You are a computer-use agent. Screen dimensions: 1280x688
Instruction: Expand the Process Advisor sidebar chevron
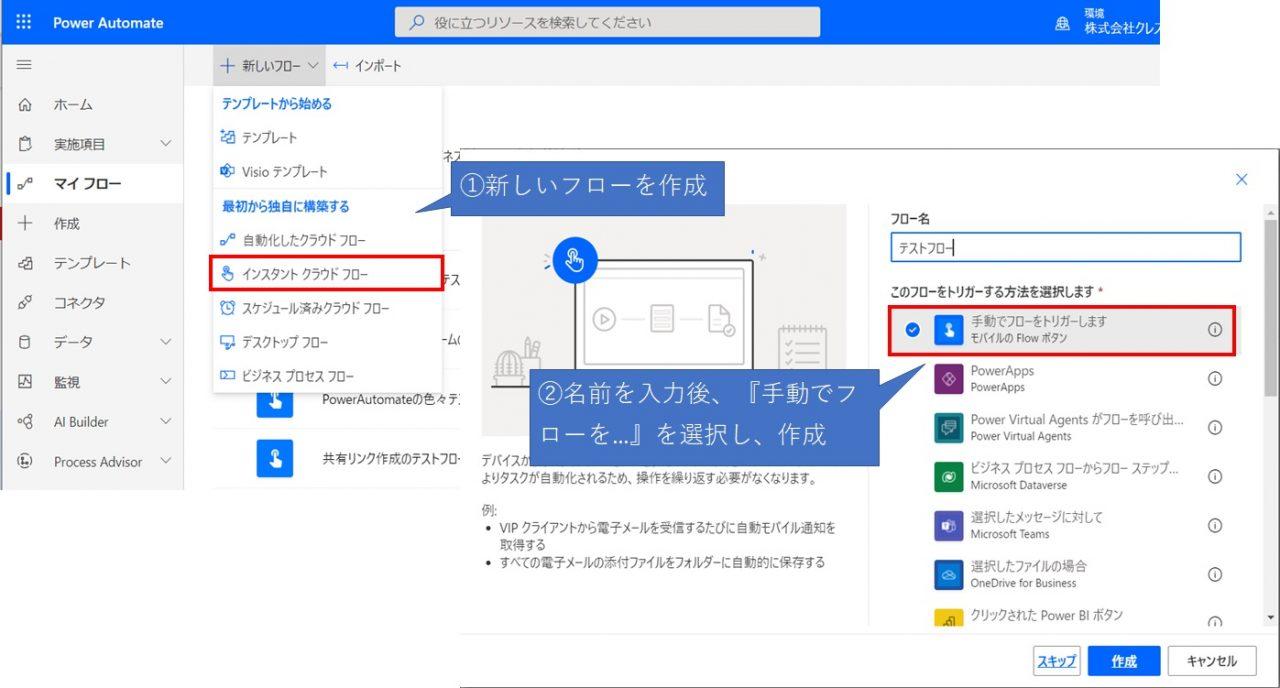[x=166, y=462]
